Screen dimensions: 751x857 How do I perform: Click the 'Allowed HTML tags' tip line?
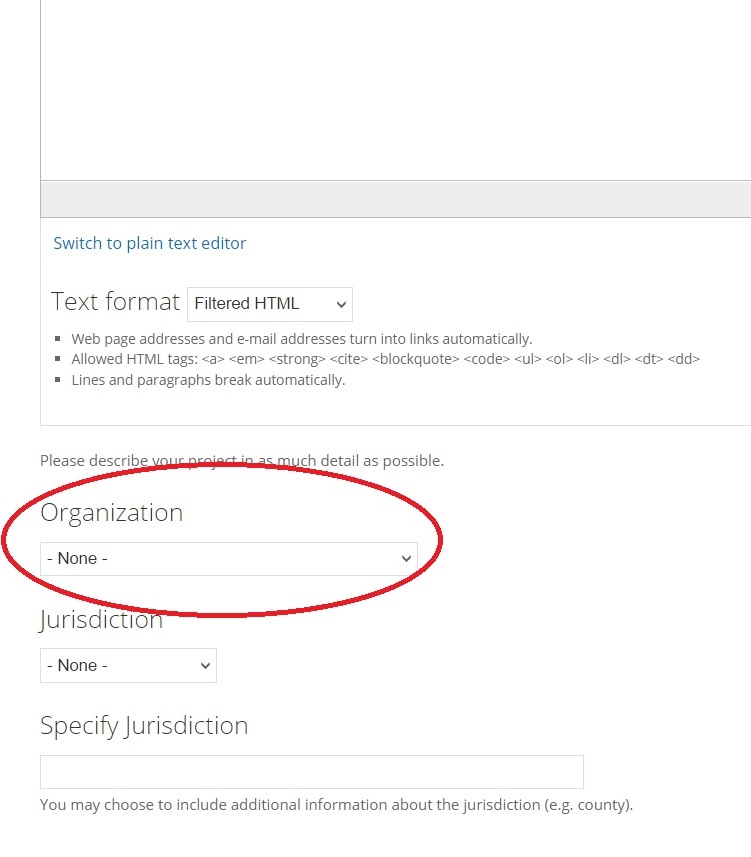[385, 359]
